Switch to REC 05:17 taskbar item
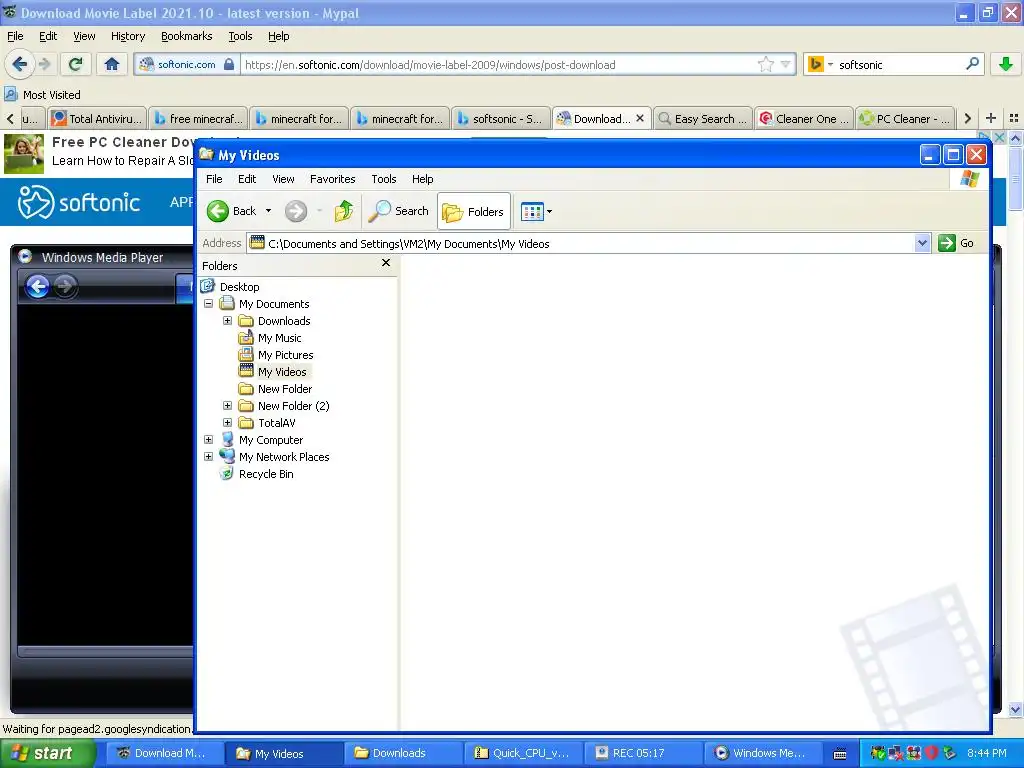 tap(643, 753)
